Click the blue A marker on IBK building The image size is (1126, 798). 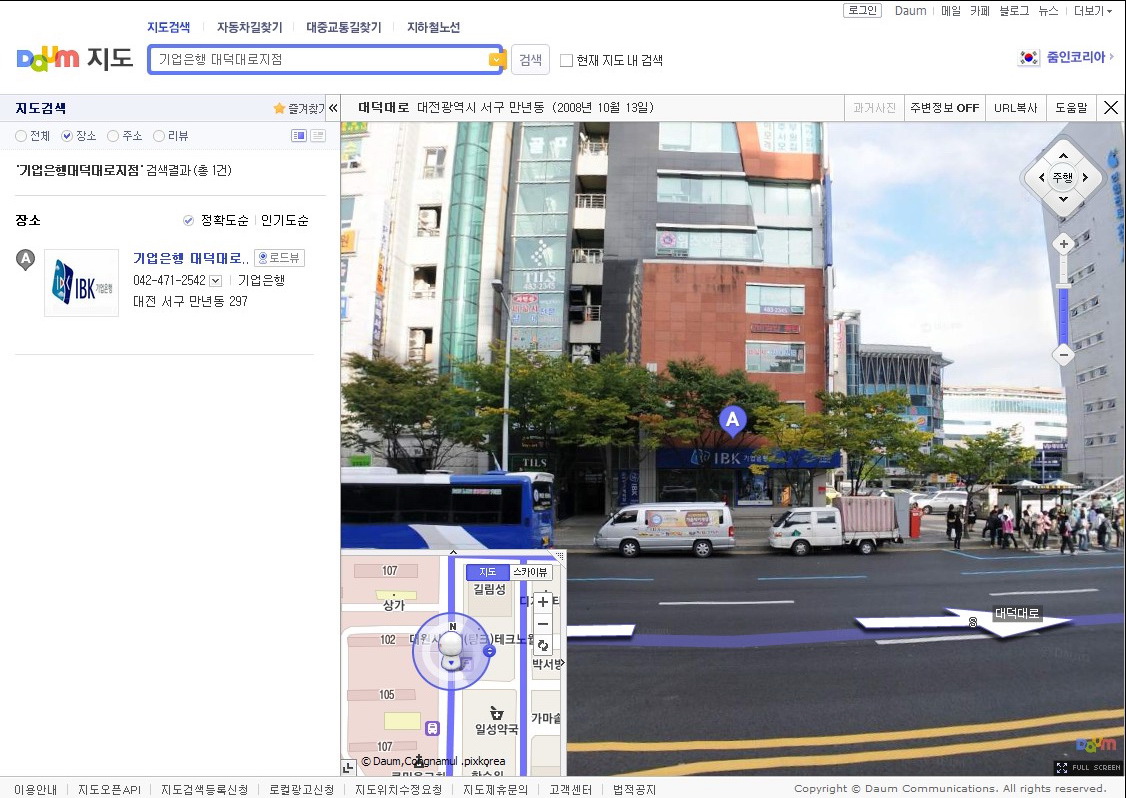click(732, 420)
